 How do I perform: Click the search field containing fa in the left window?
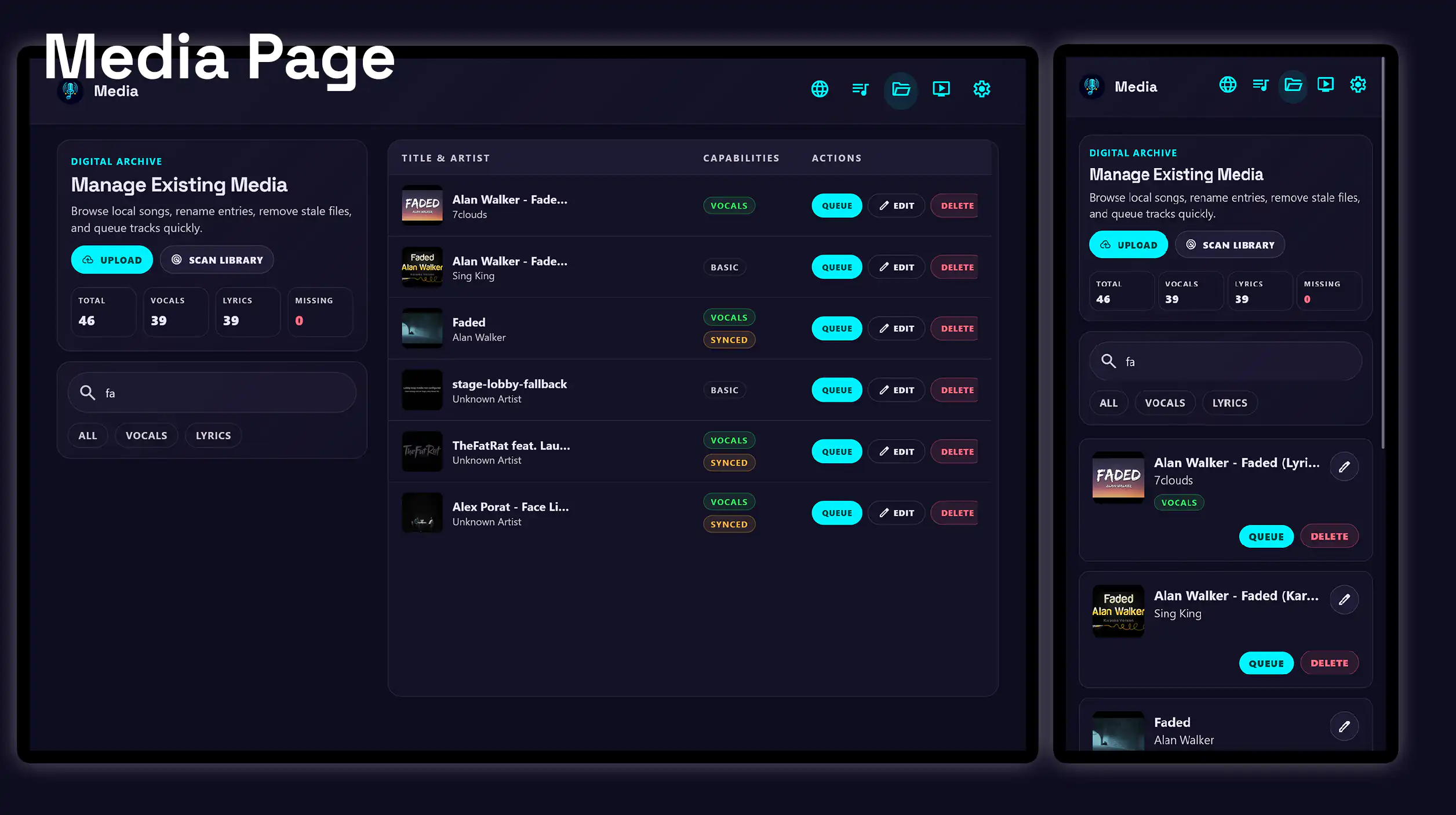[212, 393]
